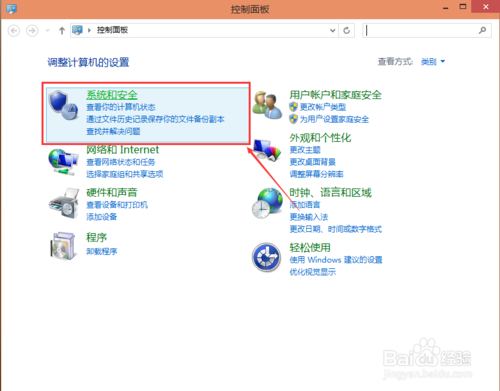Open 用户帐户和家庭安全 people icon
The image size is (500, 391).
tap(267, 105)
